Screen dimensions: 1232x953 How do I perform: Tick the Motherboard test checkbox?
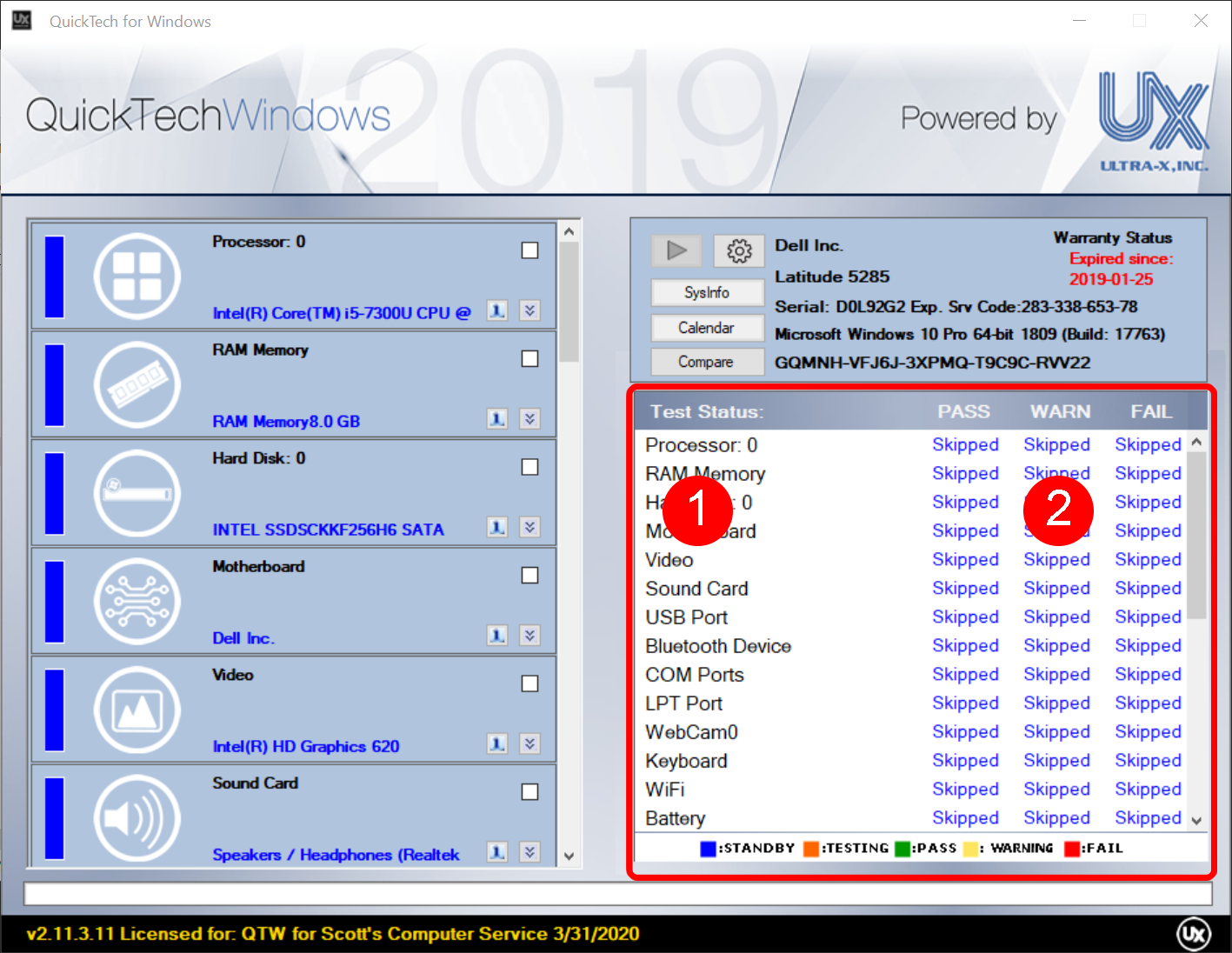[529, 575]
